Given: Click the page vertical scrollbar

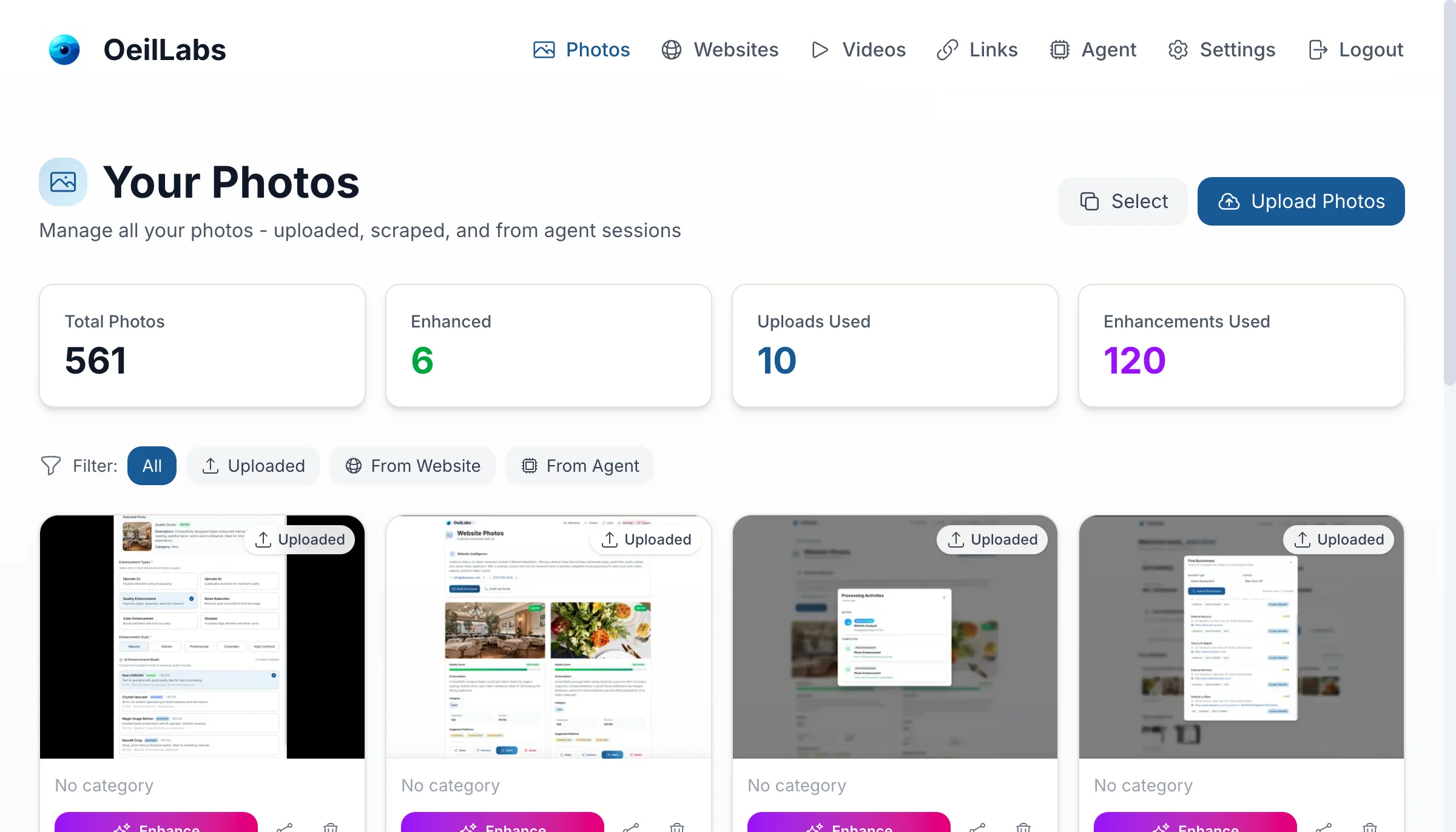Looking at the screenshot, I should tap(1449, 194).
